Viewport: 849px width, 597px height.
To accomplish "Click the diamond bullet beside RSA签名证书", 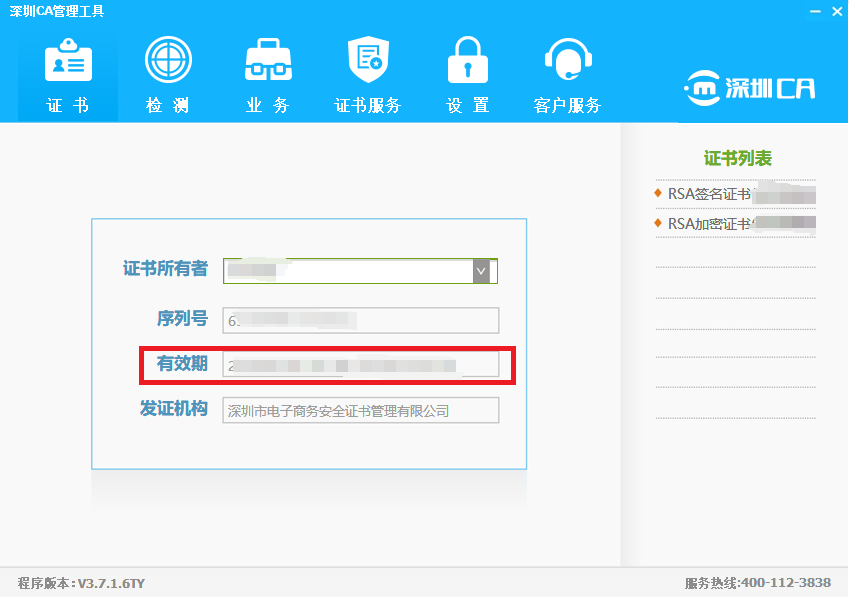I will [x=658, y=193].
